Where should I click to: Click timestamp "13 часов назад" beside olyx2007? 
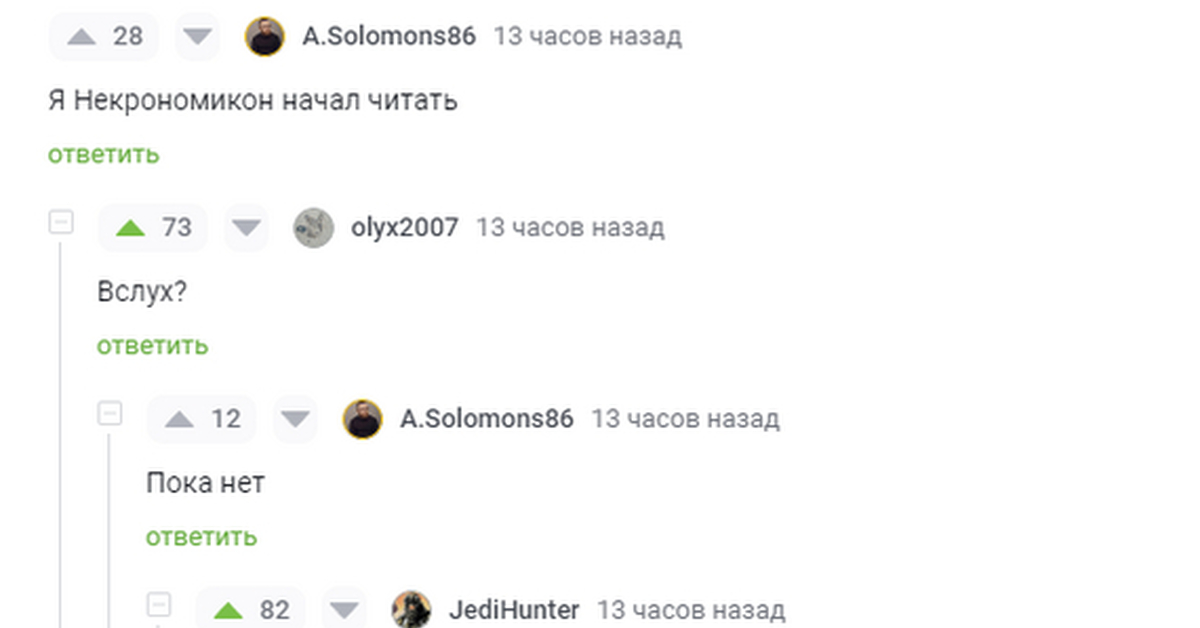570,228
